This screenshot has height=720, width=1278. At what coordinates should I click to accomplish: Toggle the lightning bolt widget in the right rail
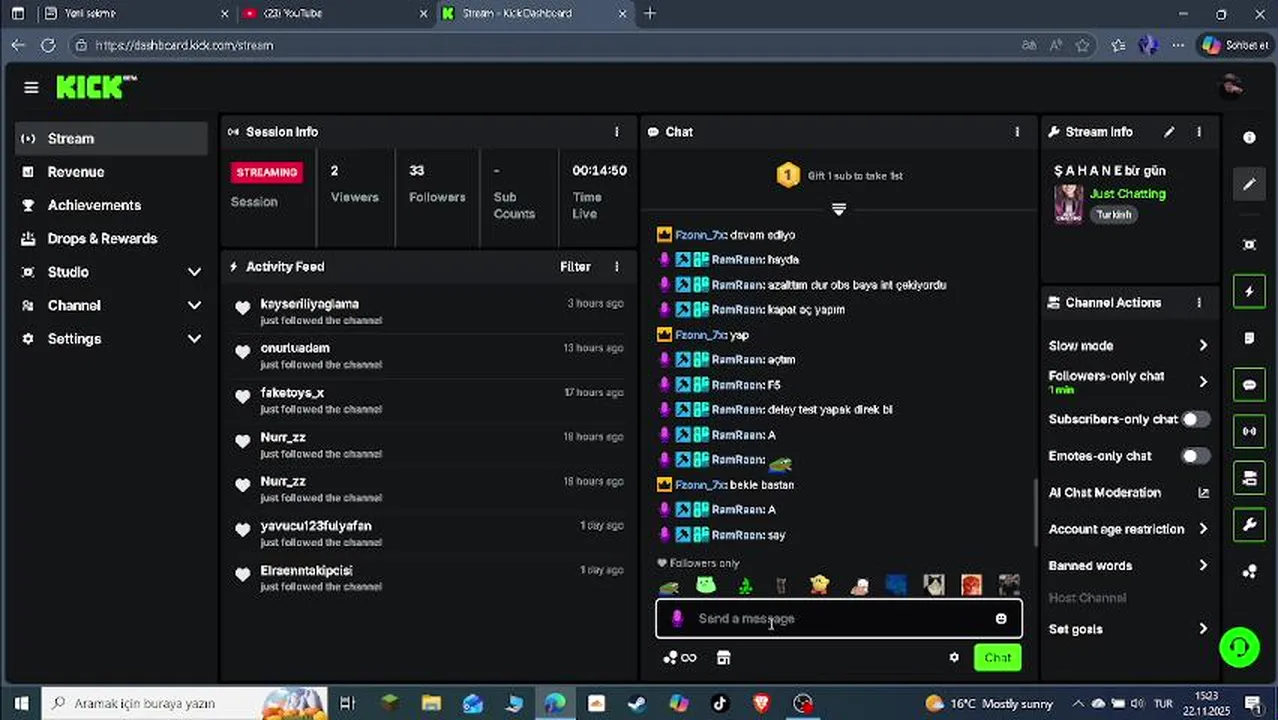tap(1249, 291)
